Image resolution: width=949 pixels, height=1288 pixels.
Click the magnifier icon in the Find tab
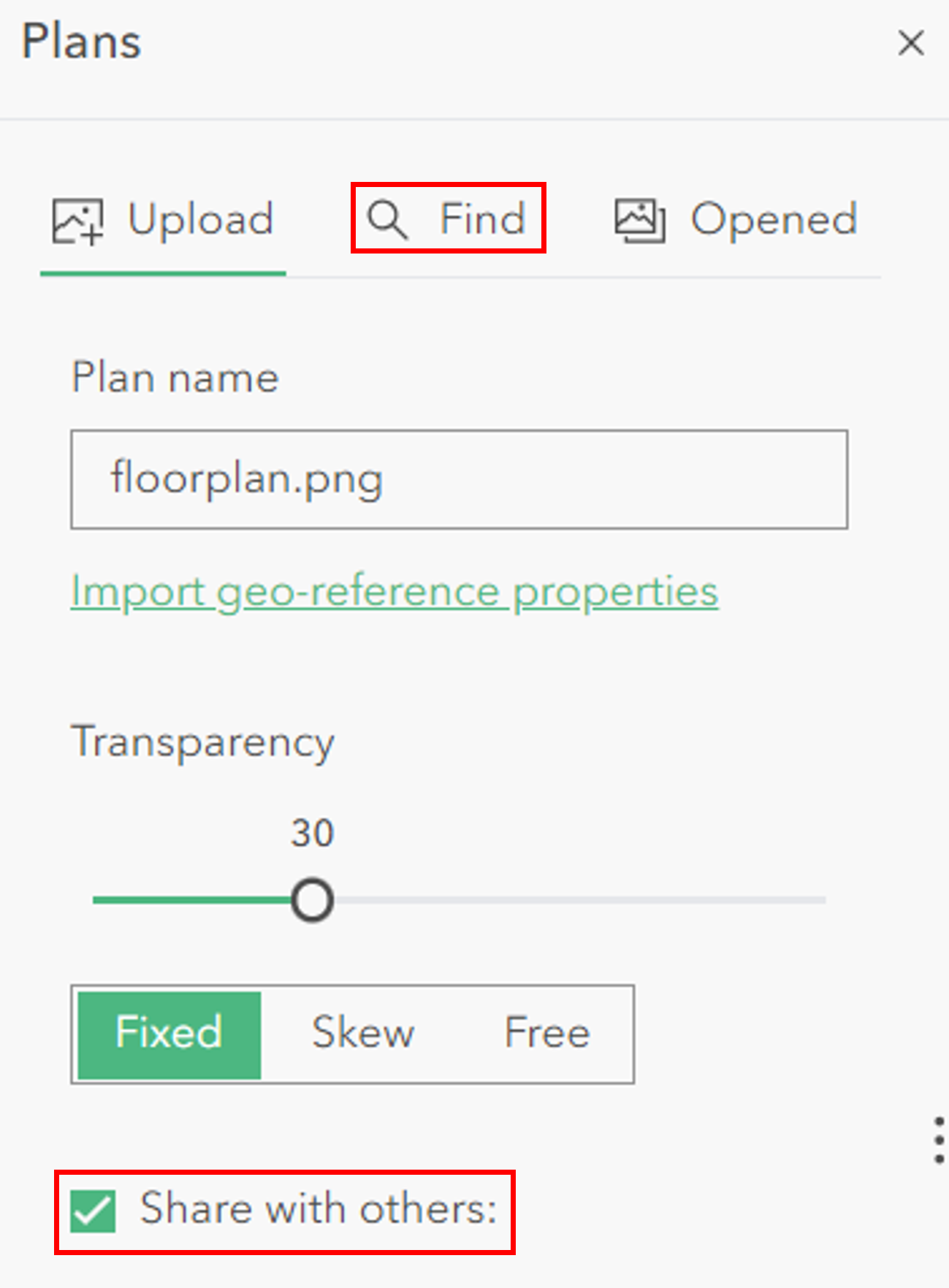386,219
